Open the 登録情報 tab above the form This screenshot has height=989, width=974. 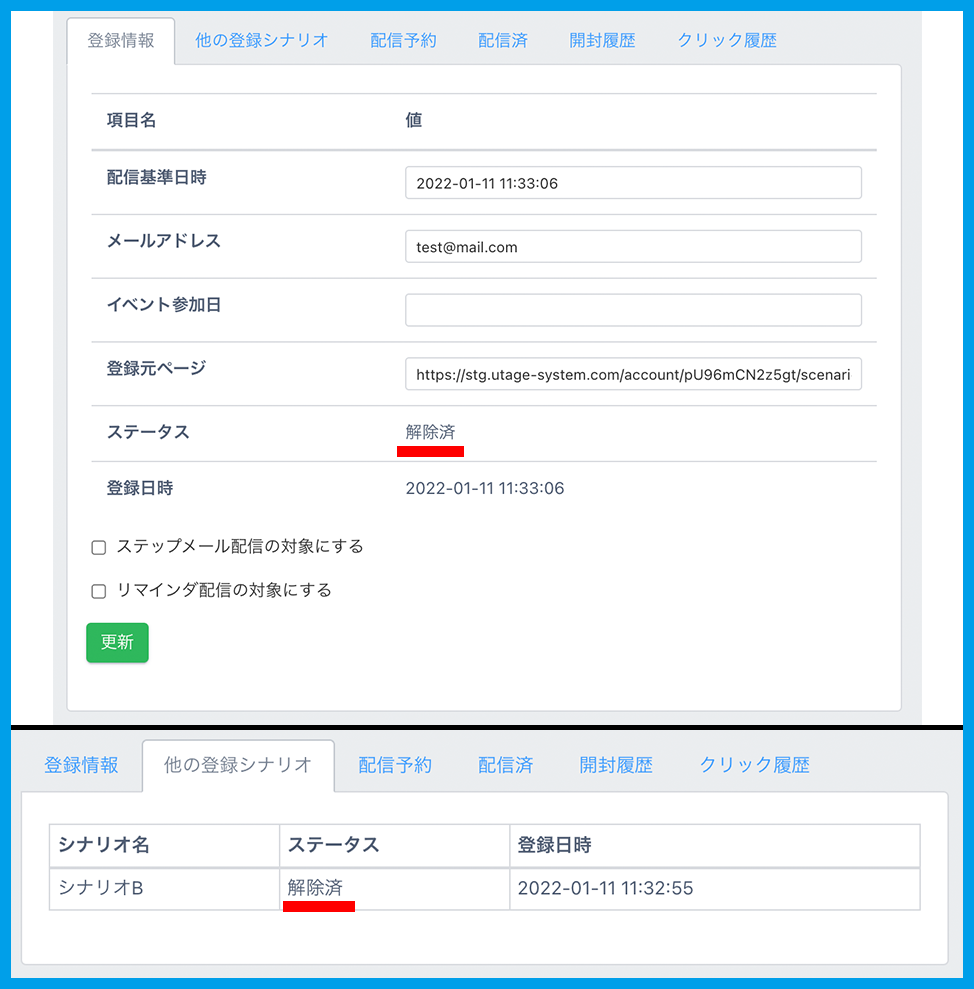click(x=120, y=41)
